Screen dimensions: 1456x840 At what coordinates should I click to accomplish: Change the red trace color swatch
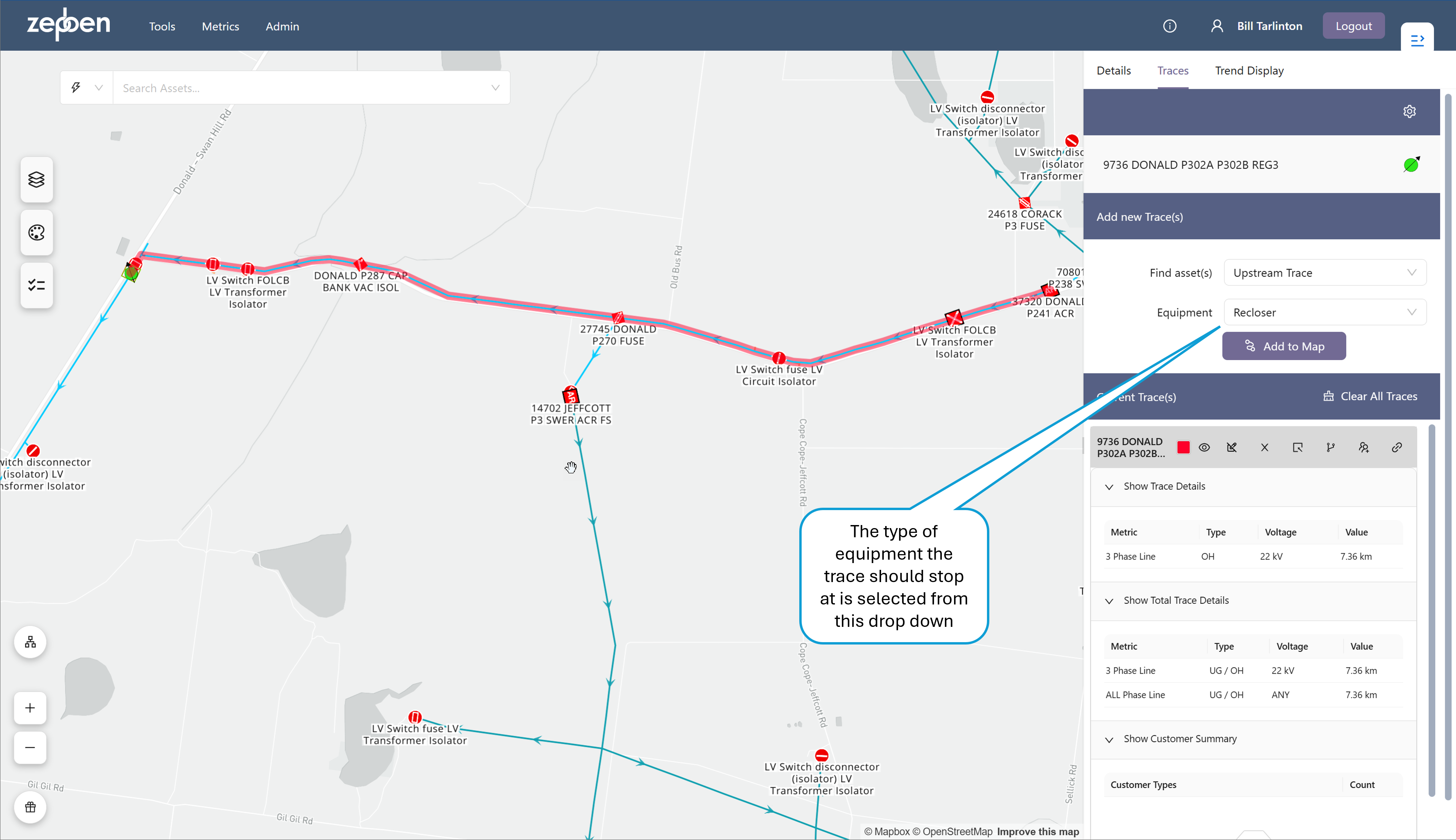(x=1183, y=447)
